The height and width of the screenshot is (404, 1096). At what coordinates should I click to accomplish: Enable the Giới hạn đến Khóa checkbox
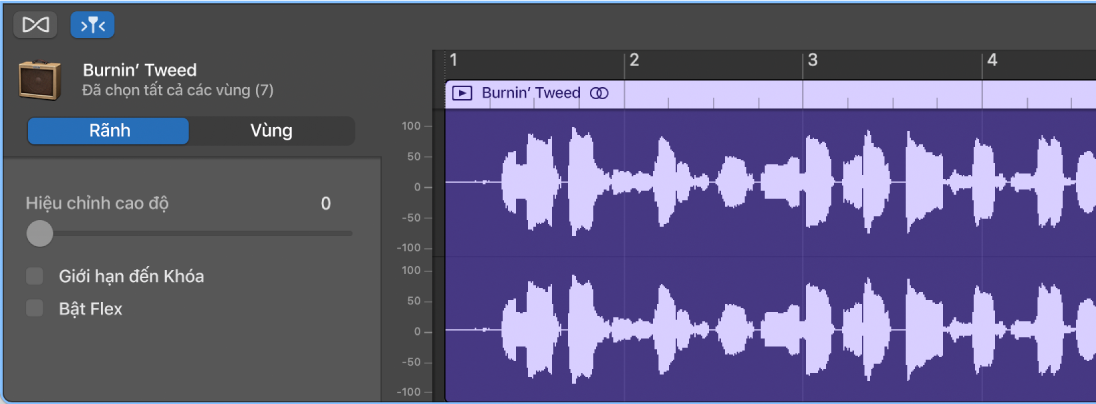tap(35, 276)
